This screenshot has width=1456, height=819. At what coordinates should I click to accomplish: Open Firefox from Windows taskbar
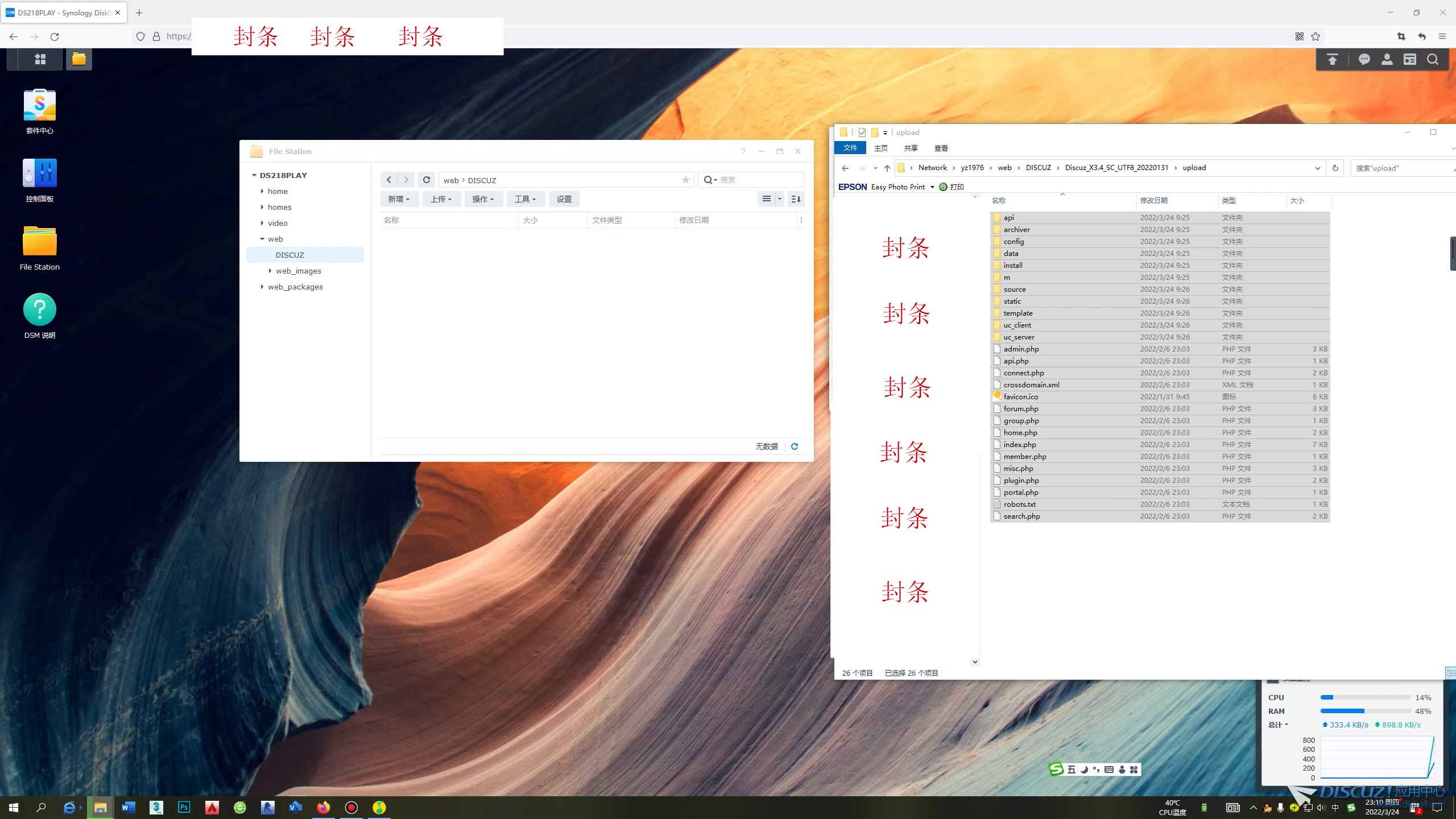pyautogui.click(x=324, y=808)
